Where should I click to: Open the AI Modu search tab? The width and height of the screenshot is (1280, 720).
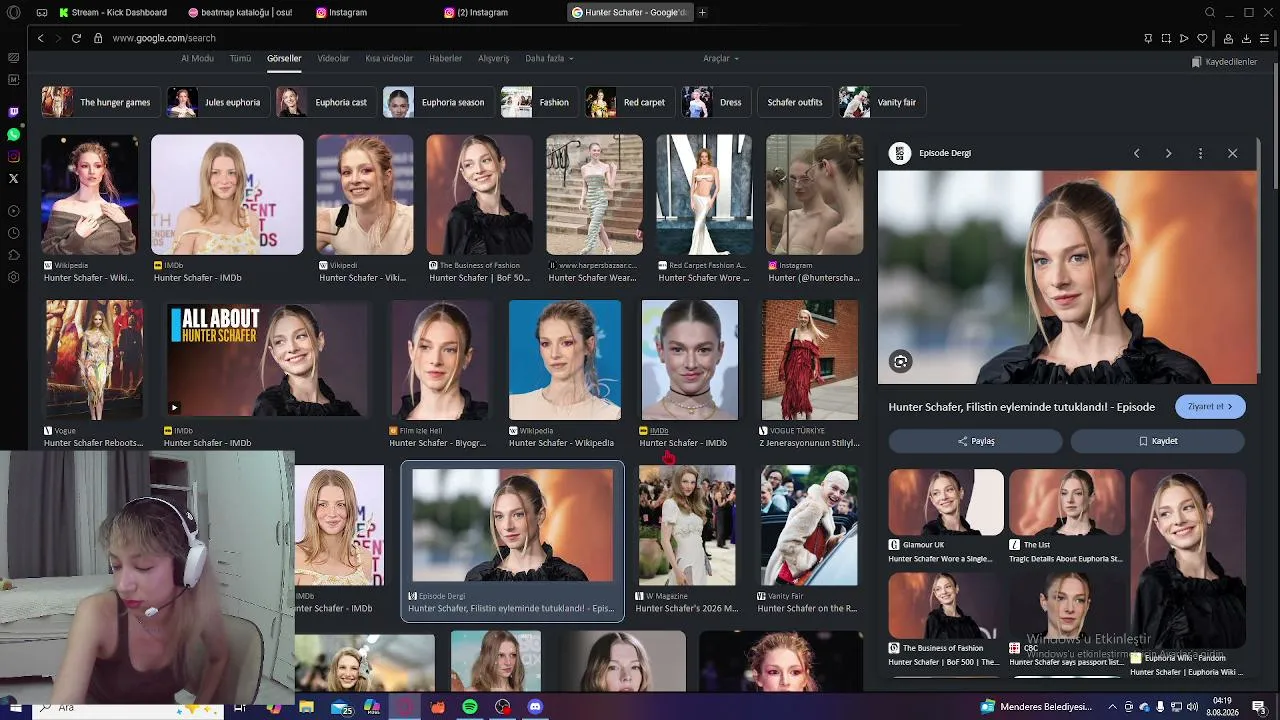pyautogui.click(x=197, y=59)
